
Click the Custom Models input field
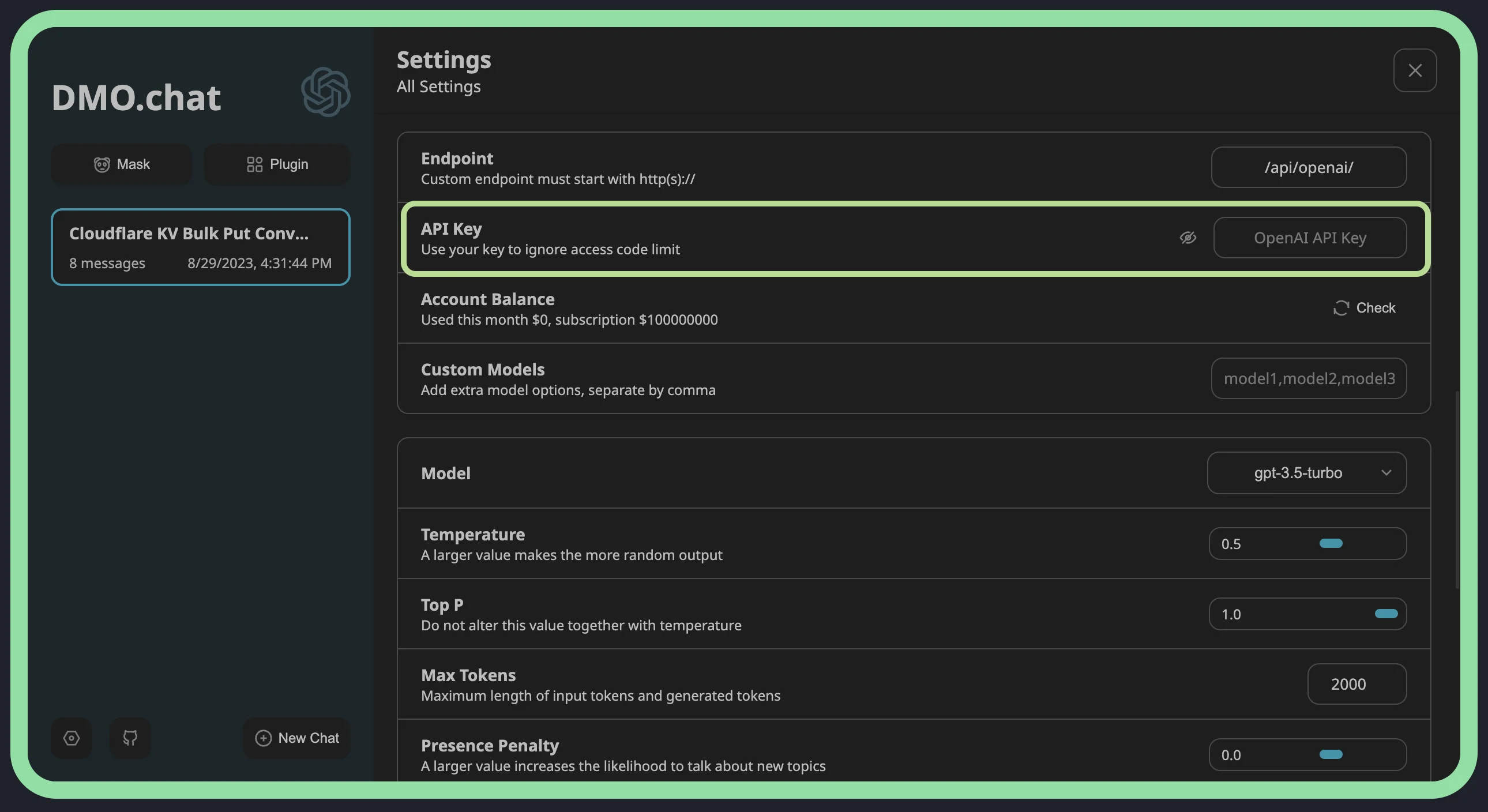pos(1309,378)
